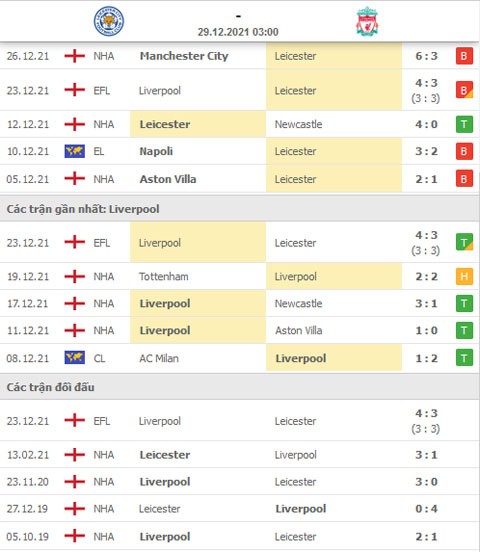
Task: Click orange H badge for Tottenham draw
Action: point(464,276)
